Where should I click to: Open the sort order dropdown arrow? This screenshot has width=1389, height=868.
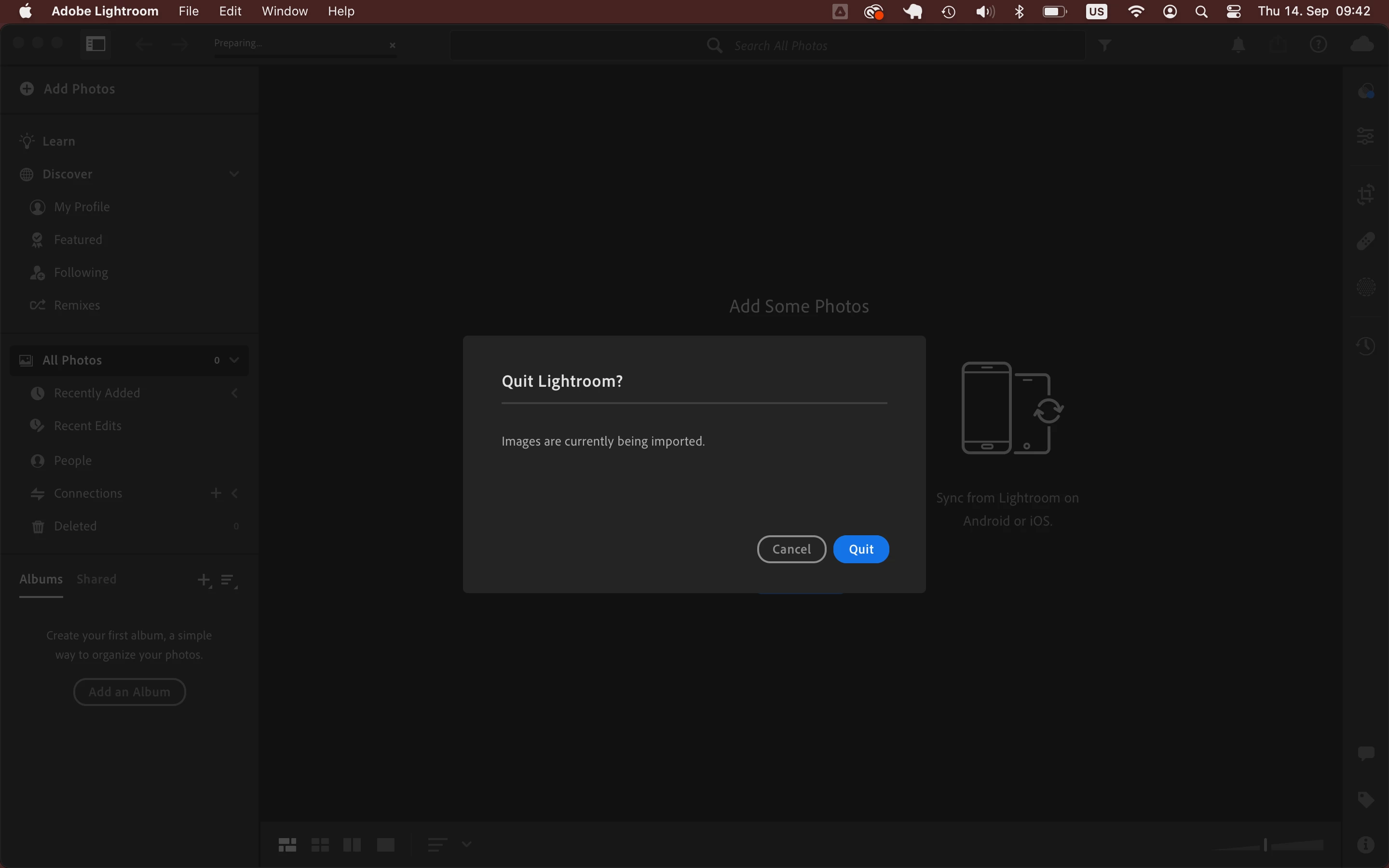tap(467, 844)
